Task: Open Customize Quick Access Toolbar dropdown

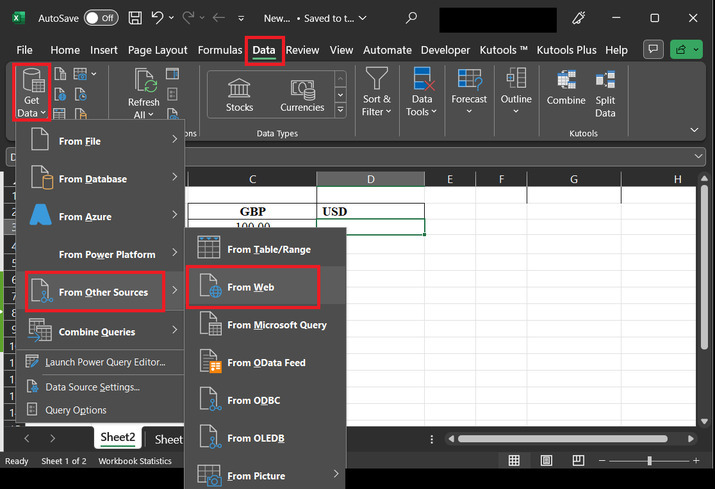Action: coord(241,19)
